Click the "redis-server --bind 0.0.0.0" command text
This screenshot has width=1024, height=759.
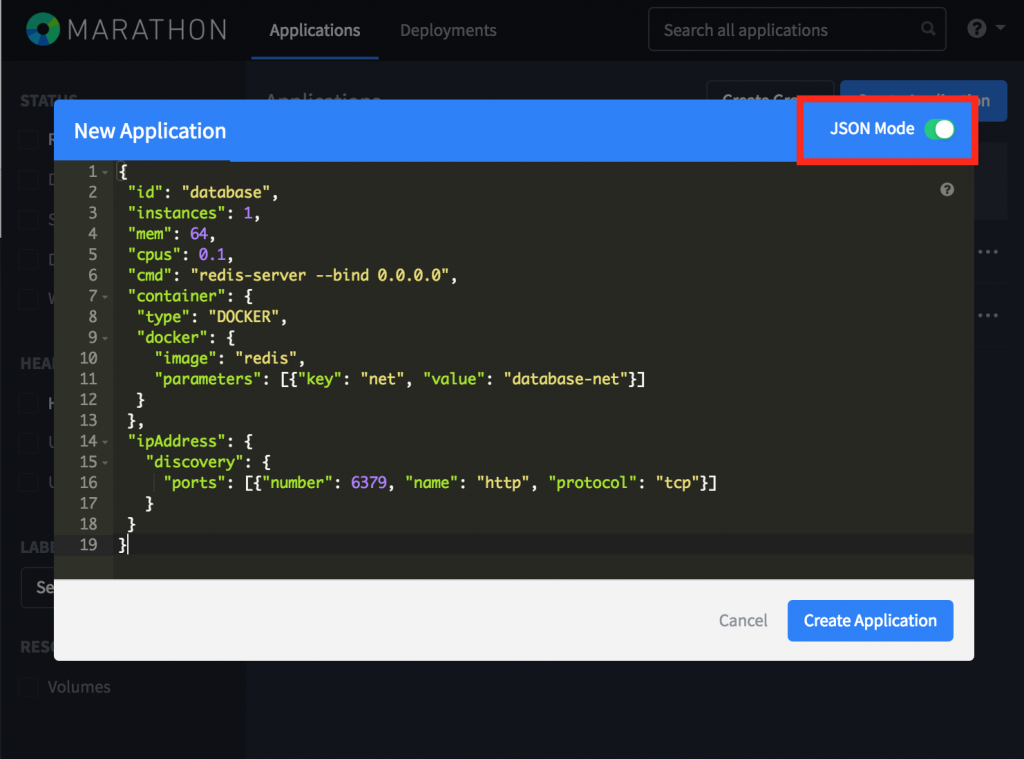coord(320,275)
